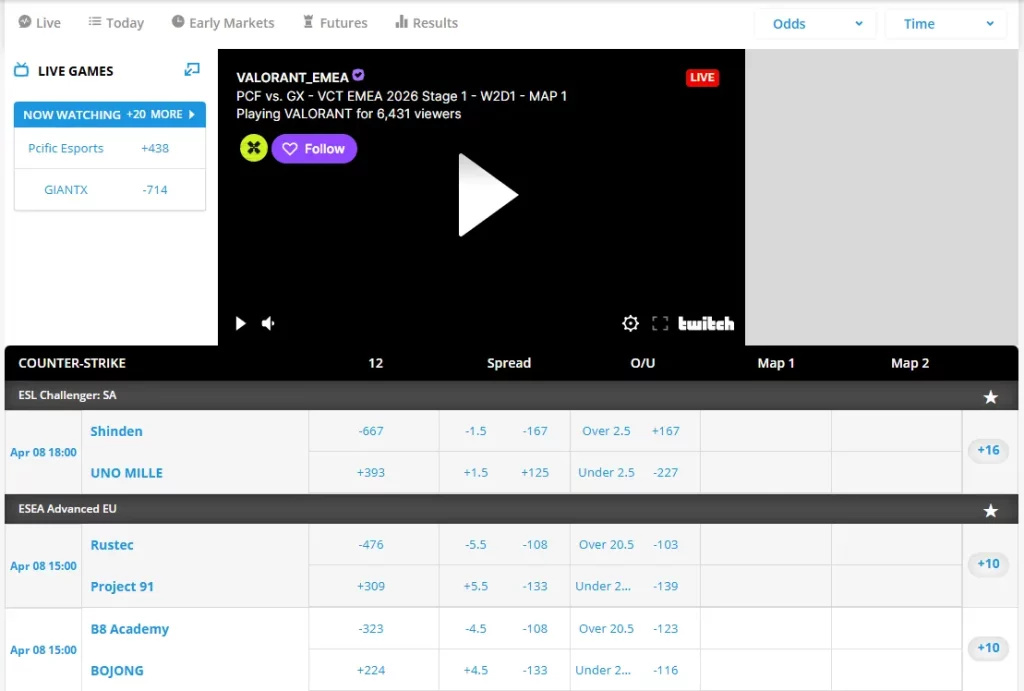Select GIANTX -714 odds
The width and height of the screenshot is (1024, 691).
[x=110, y=189]
